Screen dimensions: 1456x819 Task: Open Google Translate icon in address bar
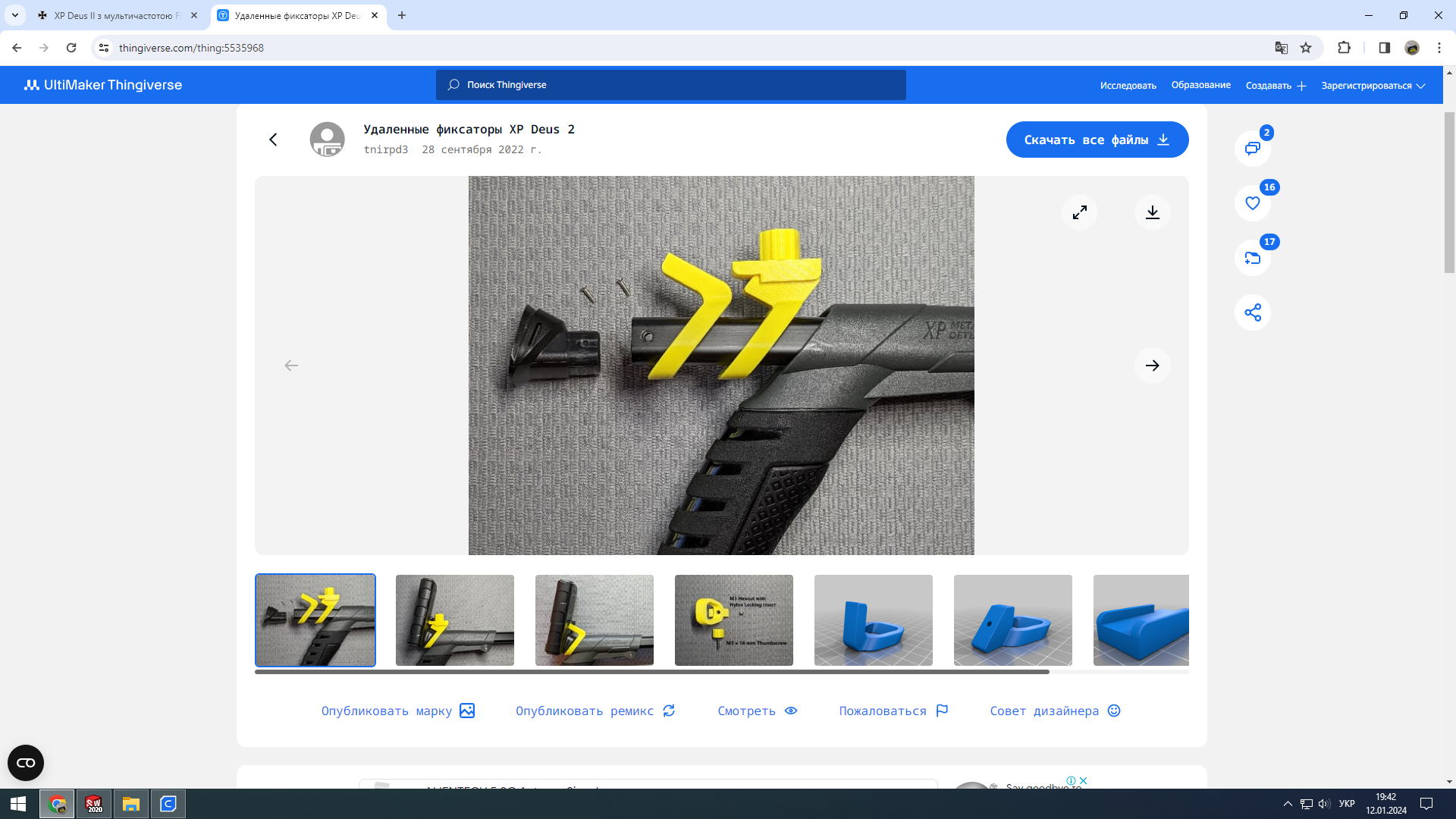1282,48
